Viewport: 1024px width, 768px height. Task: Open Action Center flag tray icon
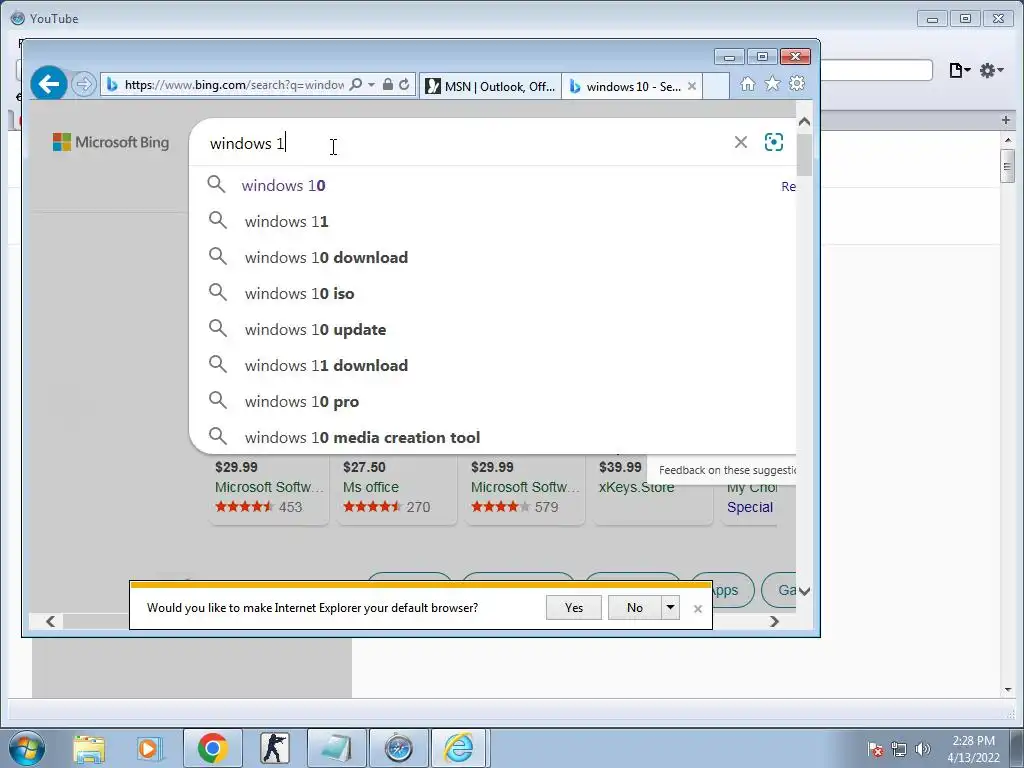875,750
